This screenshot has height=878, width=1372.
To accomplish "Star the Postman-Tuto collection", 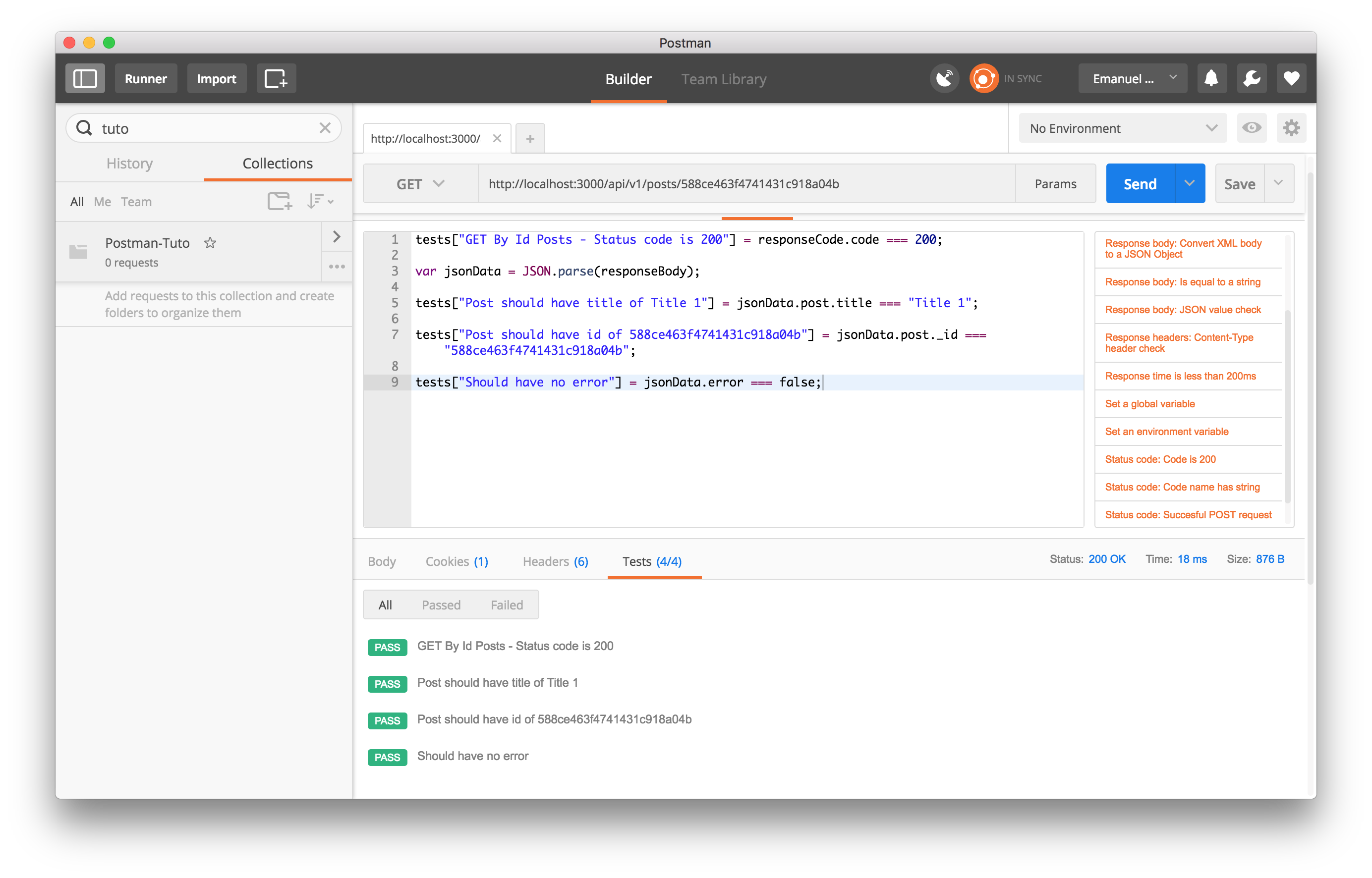I will pos(211,243).
